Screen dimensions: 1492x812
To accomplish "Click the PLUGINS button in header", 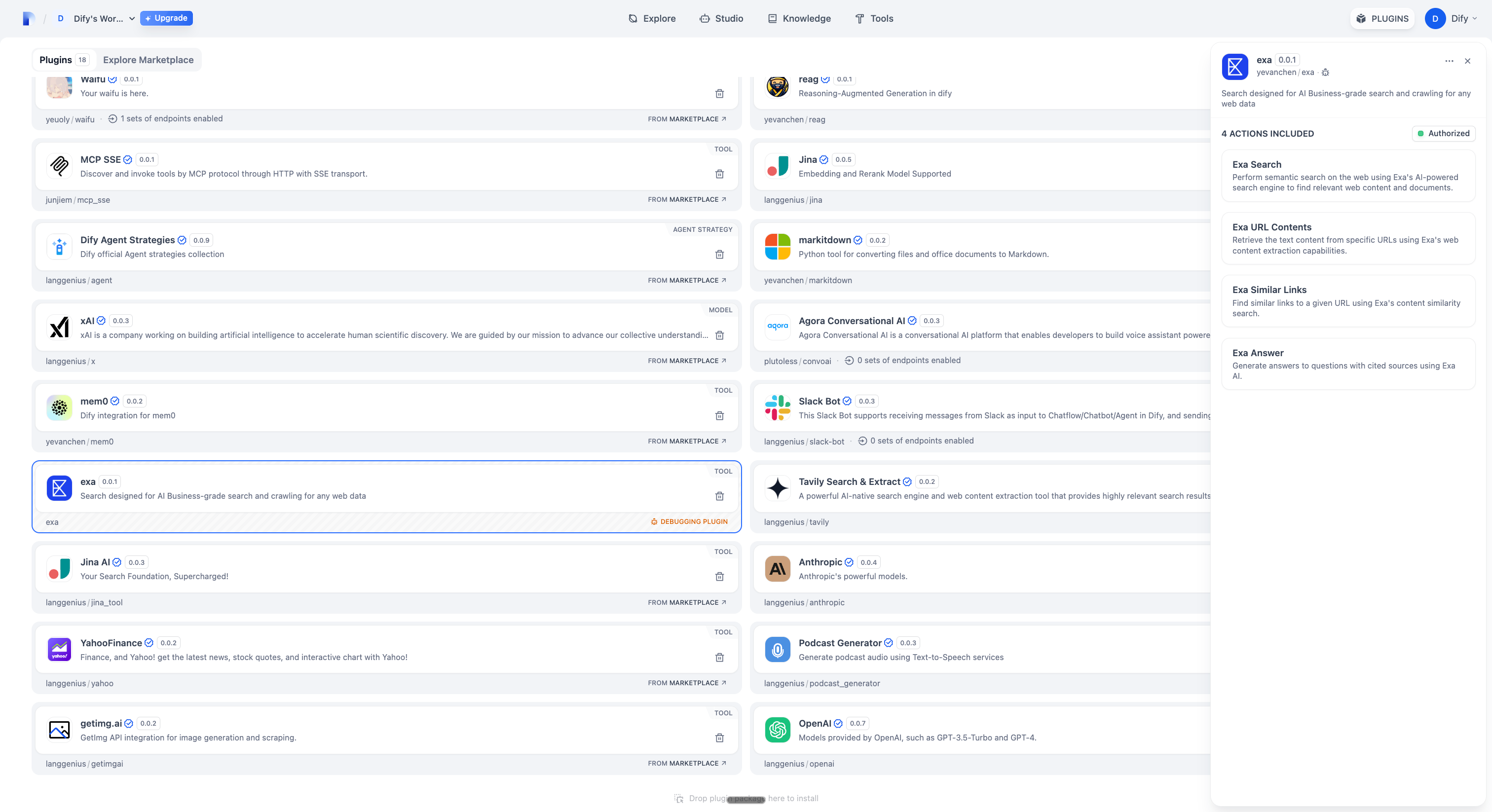I will [x=1382, y=19].
